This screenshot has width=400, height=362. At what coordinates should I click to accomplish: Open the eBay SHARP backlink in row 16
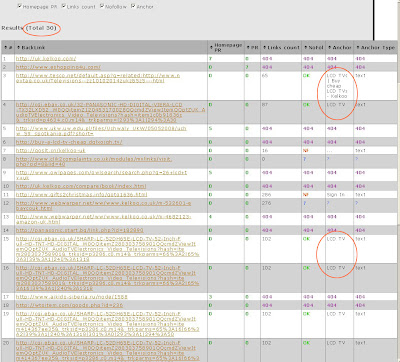[x=107, y=278]
